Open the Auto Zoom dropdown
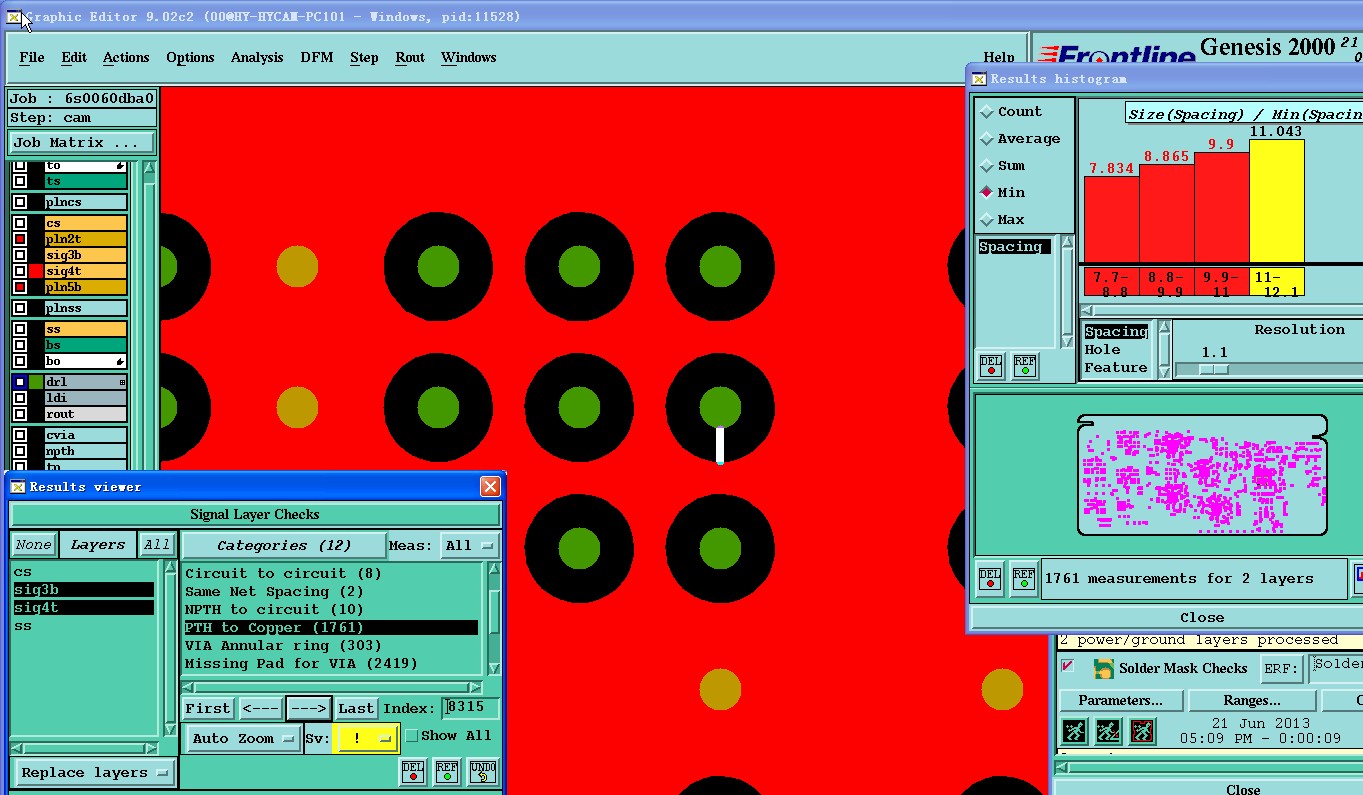This screenshot has height=795, width=1363. tap(243, 739)
